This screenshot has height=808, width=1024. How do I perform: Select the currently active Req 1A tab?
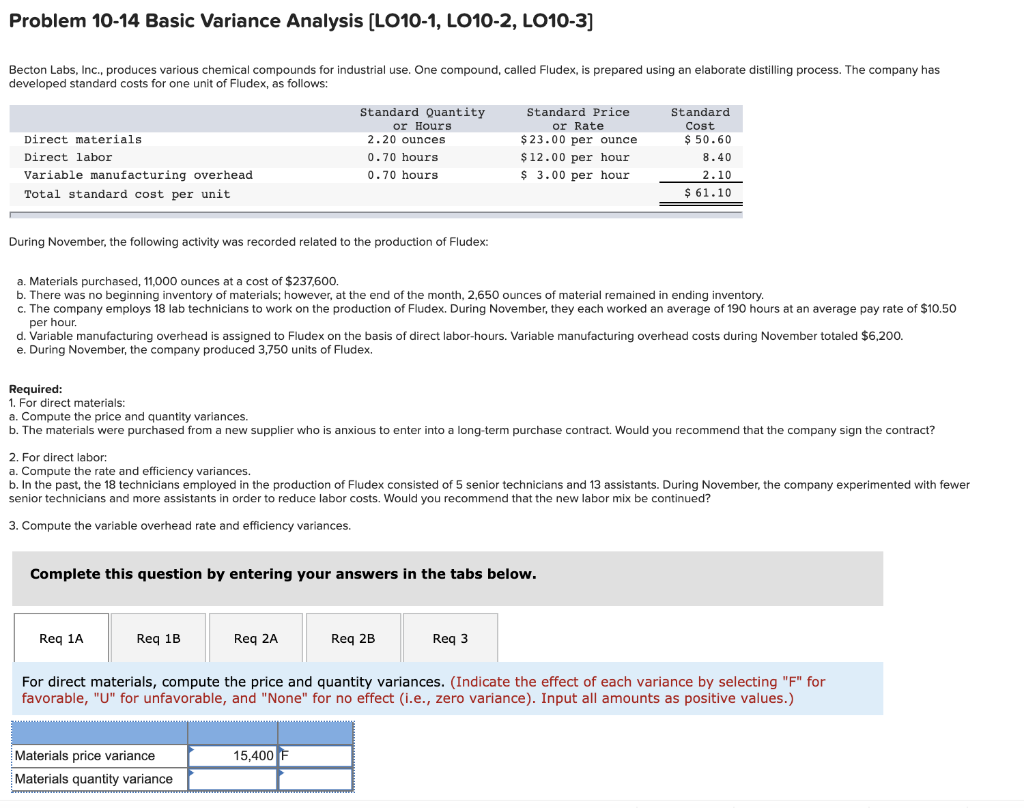(x=61, y=637)
